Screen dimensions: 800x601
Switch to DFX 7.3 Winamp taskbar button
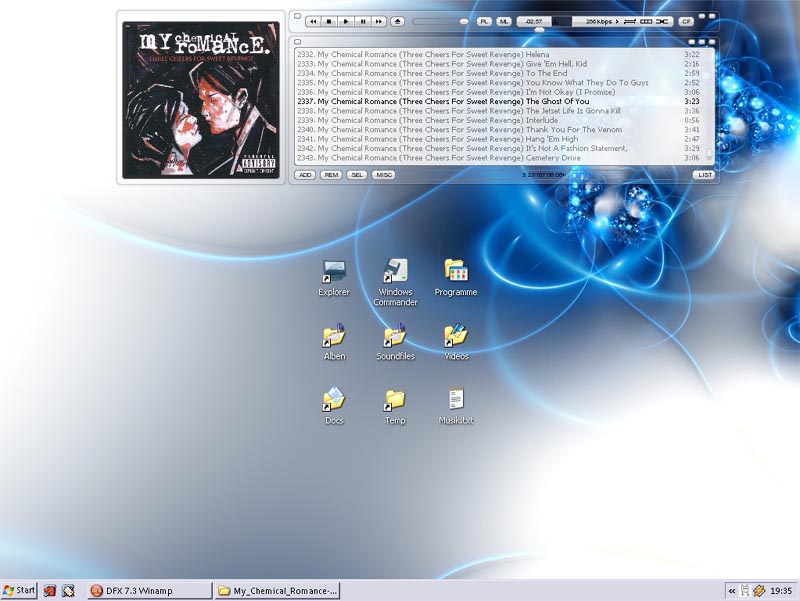[149, 591]
